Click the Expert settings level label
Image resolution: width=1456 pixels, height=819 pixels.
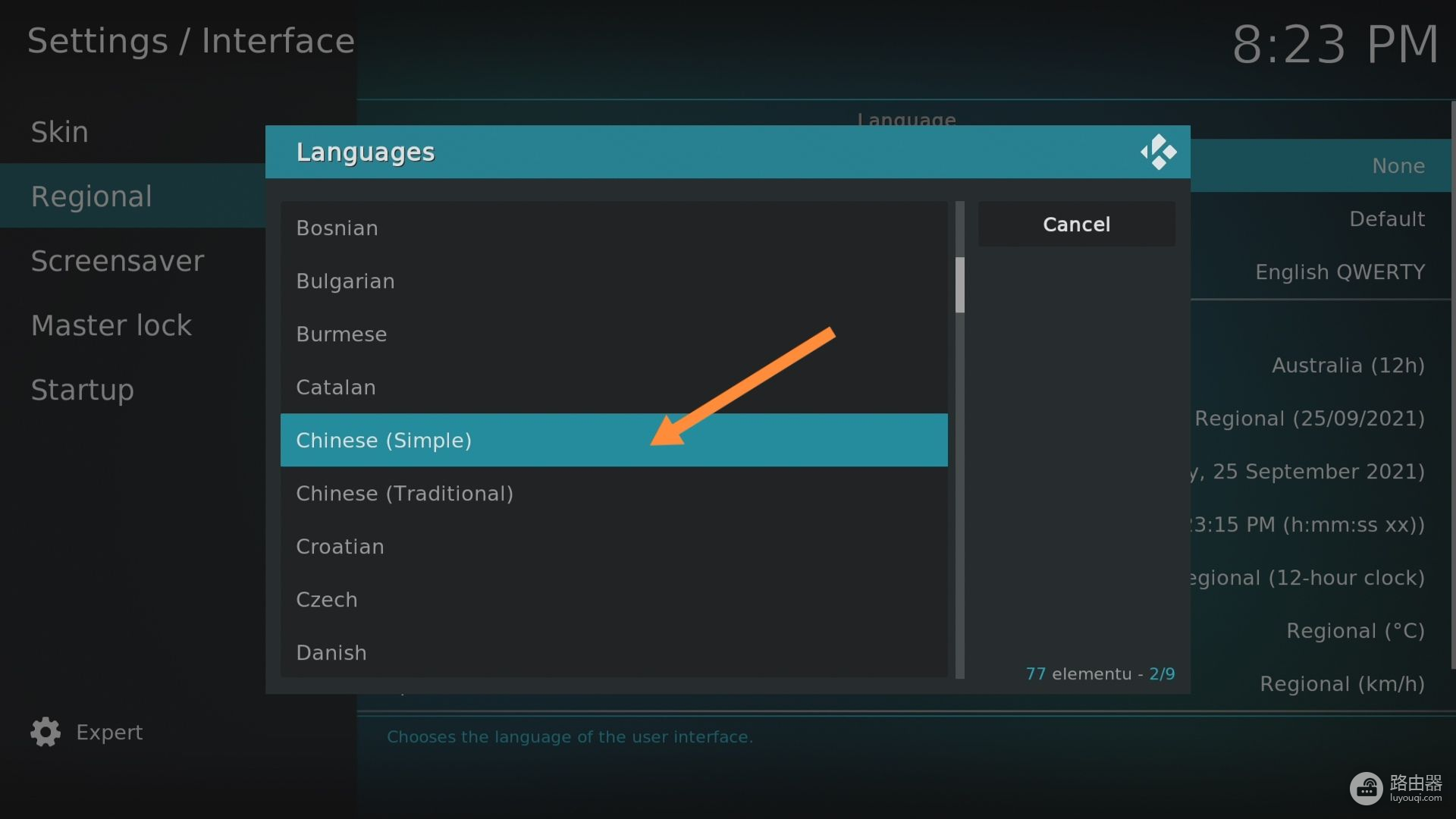(109, 732)
